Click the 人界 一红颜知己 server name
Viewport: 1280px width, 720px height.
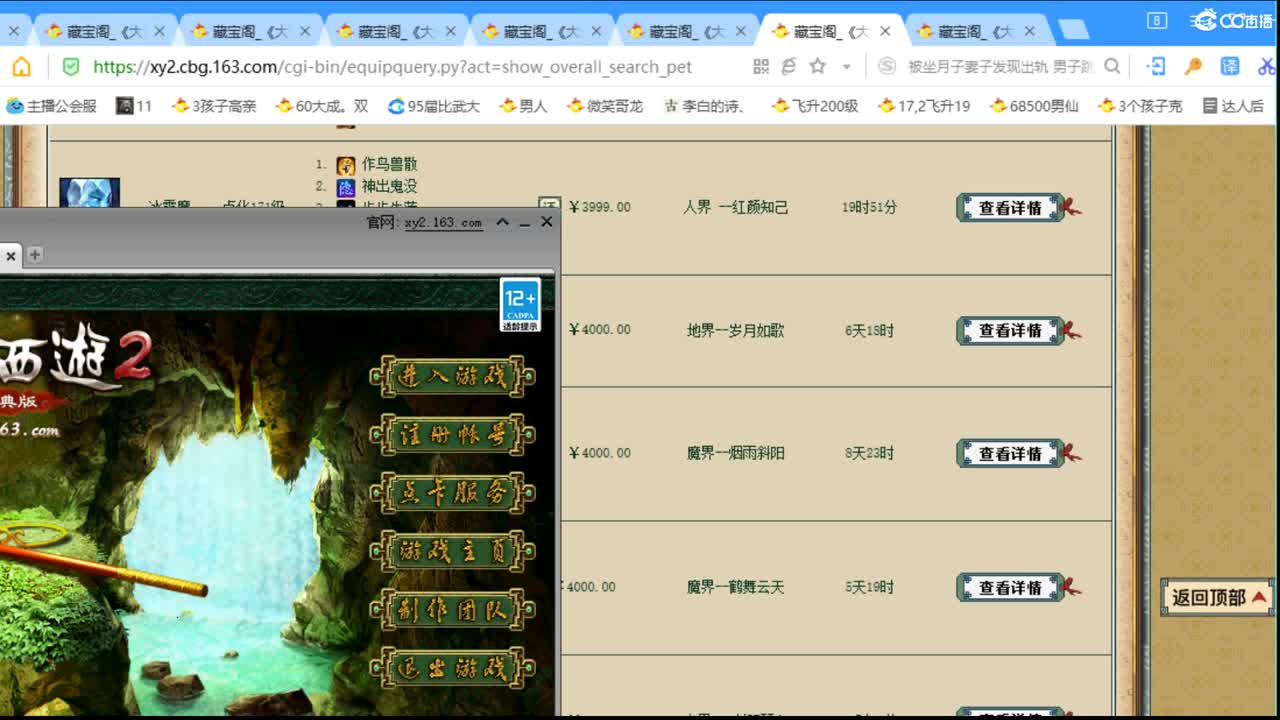pos(736,208)
